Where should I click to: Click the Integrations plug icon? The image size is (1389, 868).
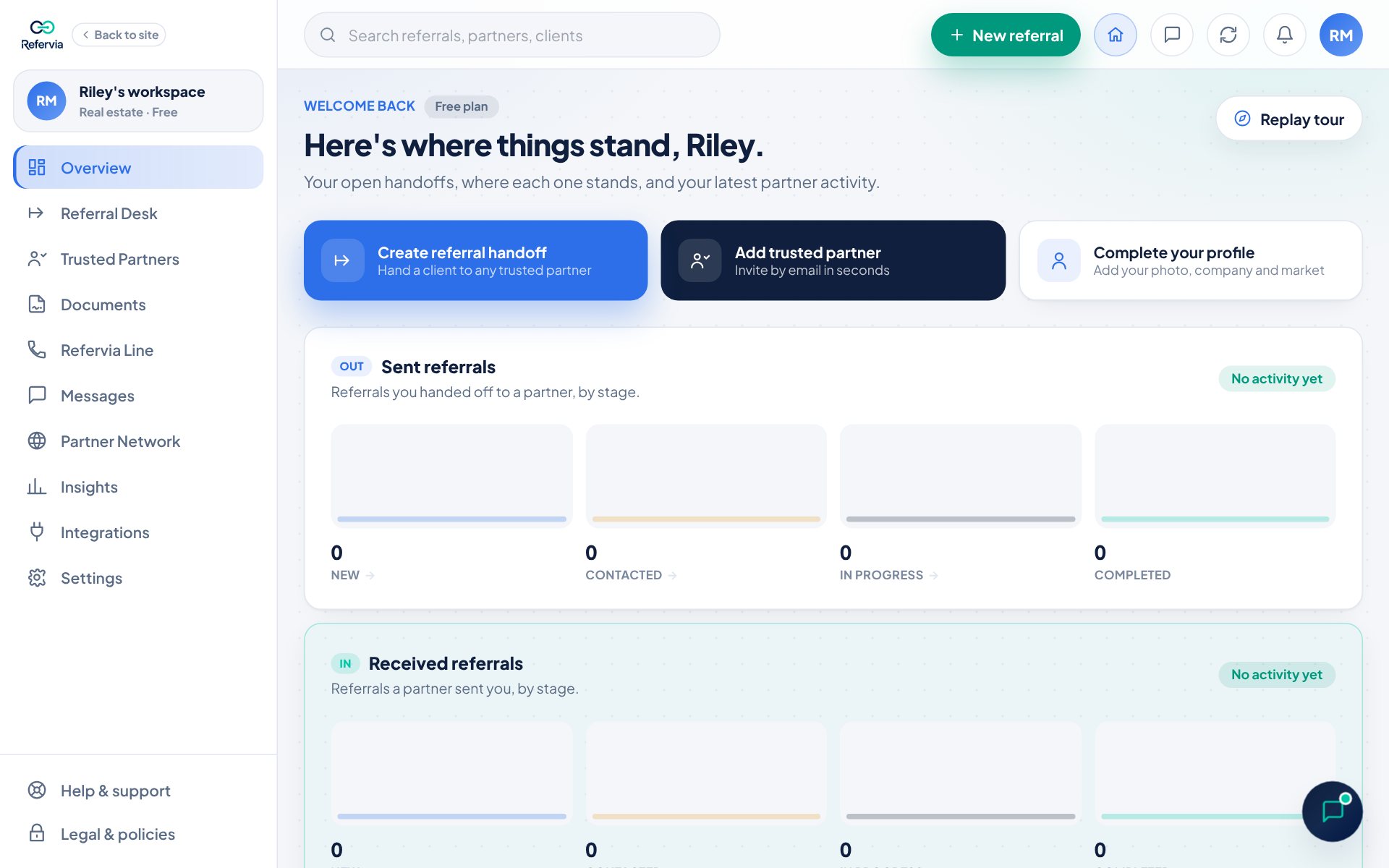tap(36, 532)
